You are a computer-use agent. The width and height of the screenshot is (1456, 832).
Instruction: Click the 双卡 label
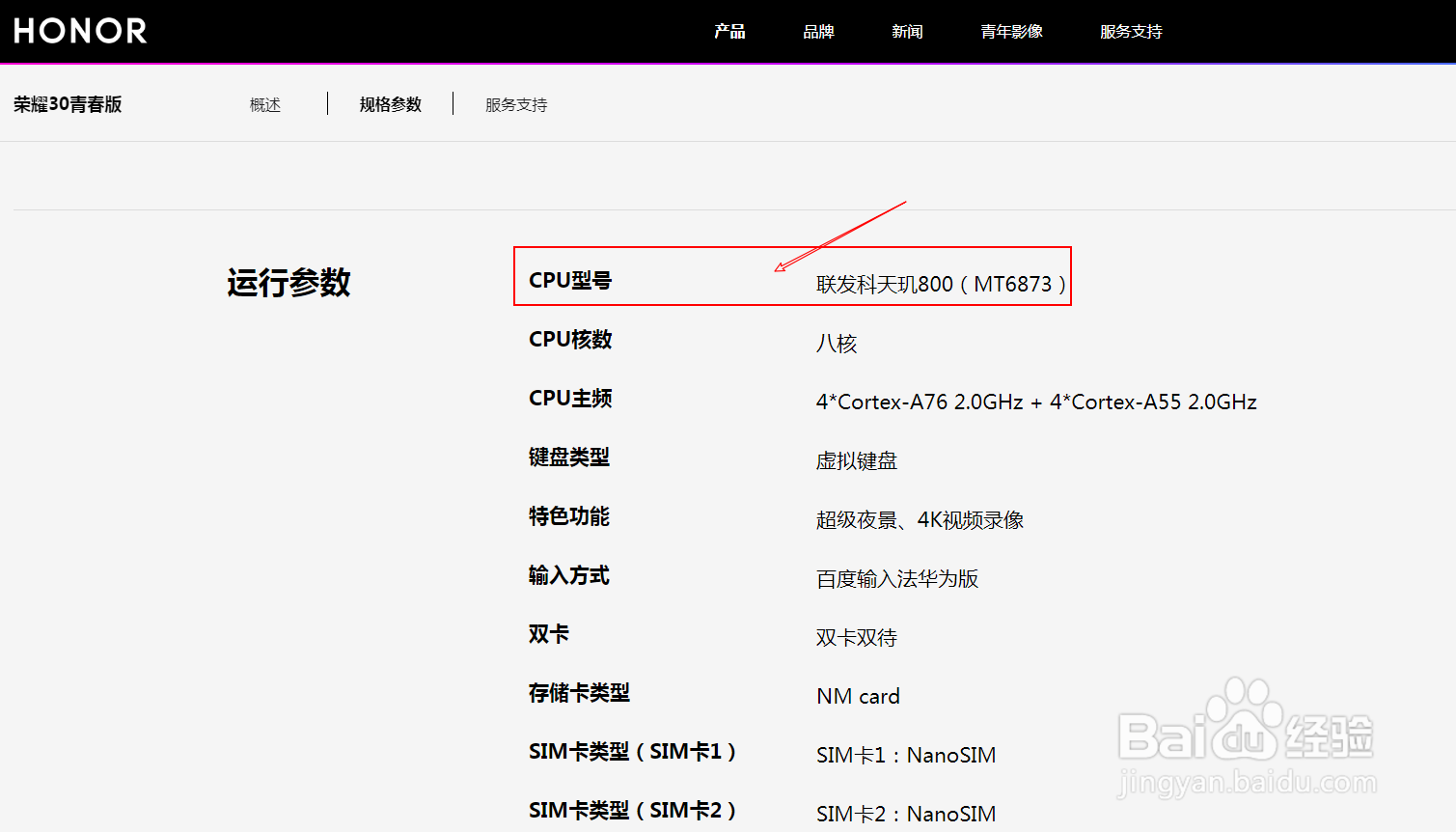point(549,634)
